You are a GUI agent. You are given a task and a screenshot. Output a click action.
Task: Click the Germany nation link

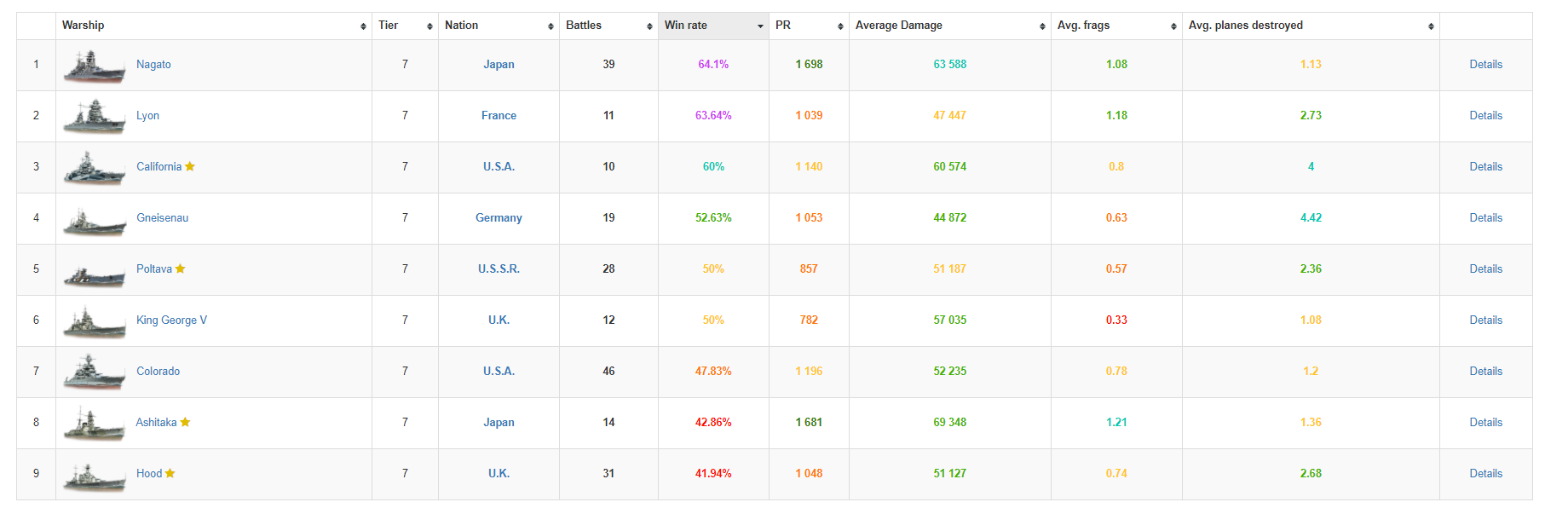click(499, 218)
